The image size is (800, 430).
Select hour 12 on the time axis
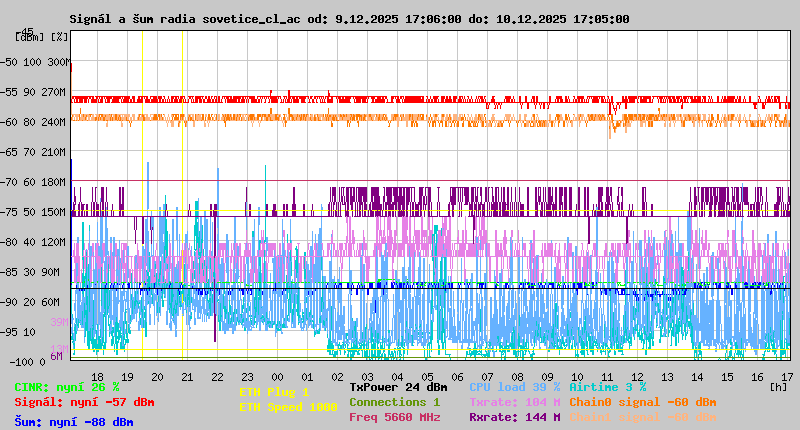click(651, 377)
